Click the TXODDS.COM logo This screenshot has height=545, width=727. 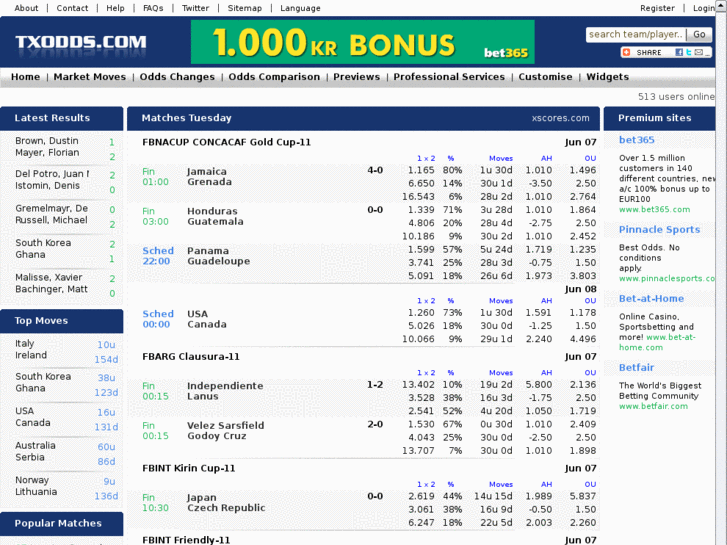click(81, 42)
